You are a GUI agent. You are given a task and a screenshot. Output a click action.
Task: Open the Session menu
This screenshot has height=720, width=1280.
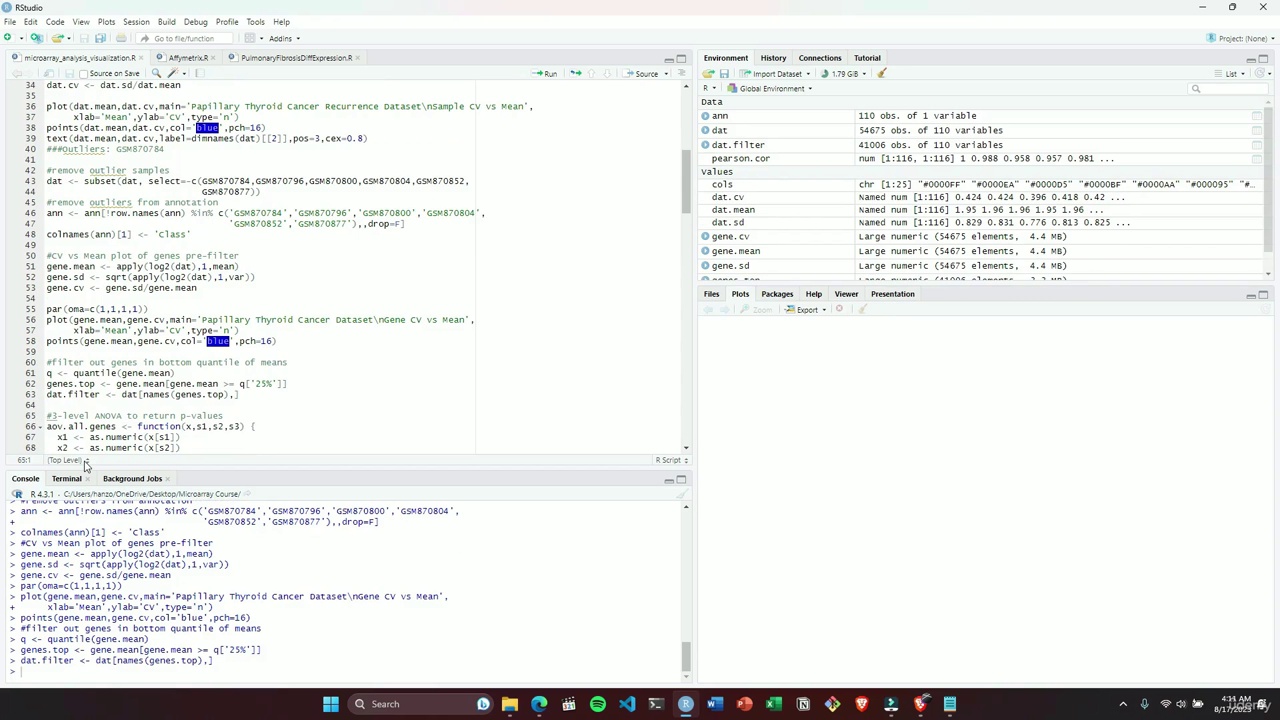[136, 21]
